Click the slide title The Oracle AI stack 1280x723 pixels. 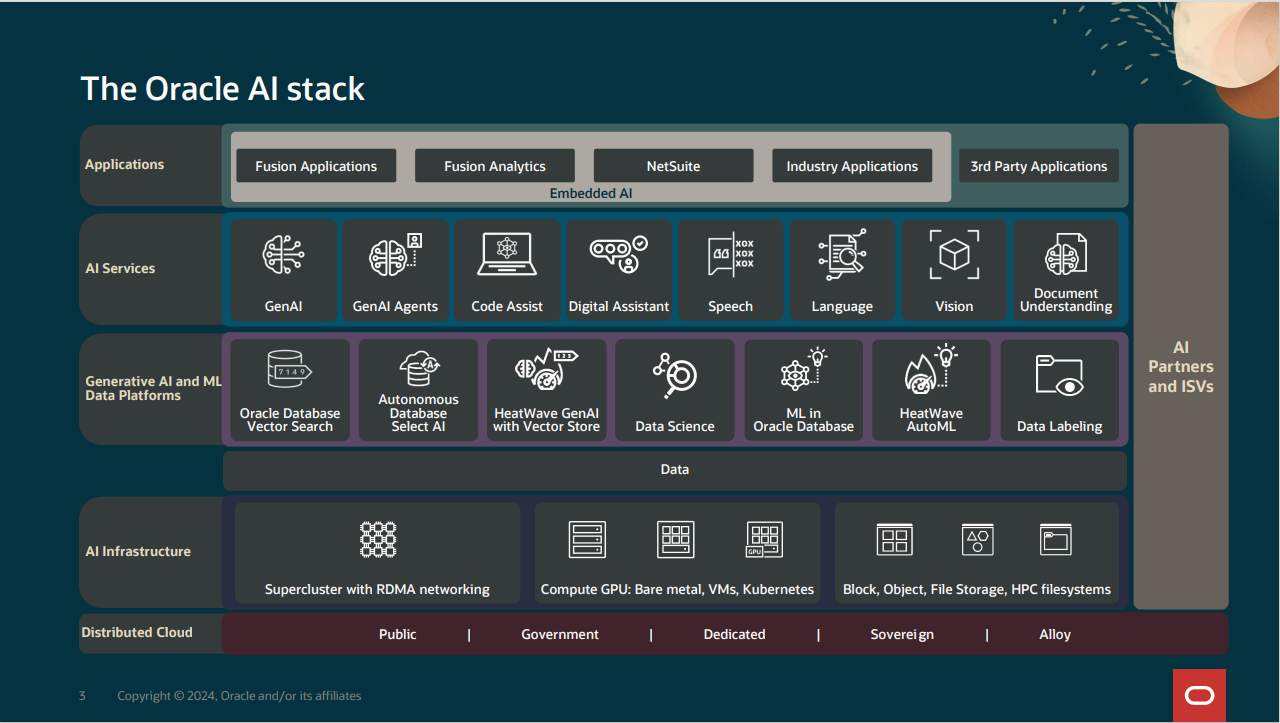click(x=223, y=89)
